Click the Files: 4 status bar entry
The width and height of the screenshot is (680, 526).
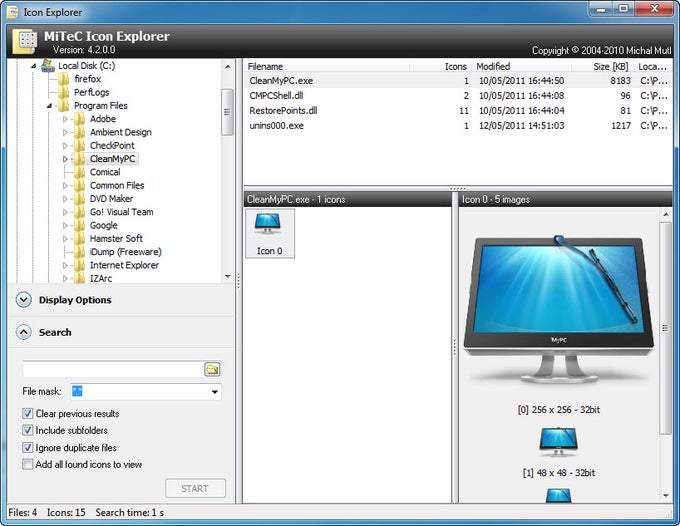click(23, 513)
